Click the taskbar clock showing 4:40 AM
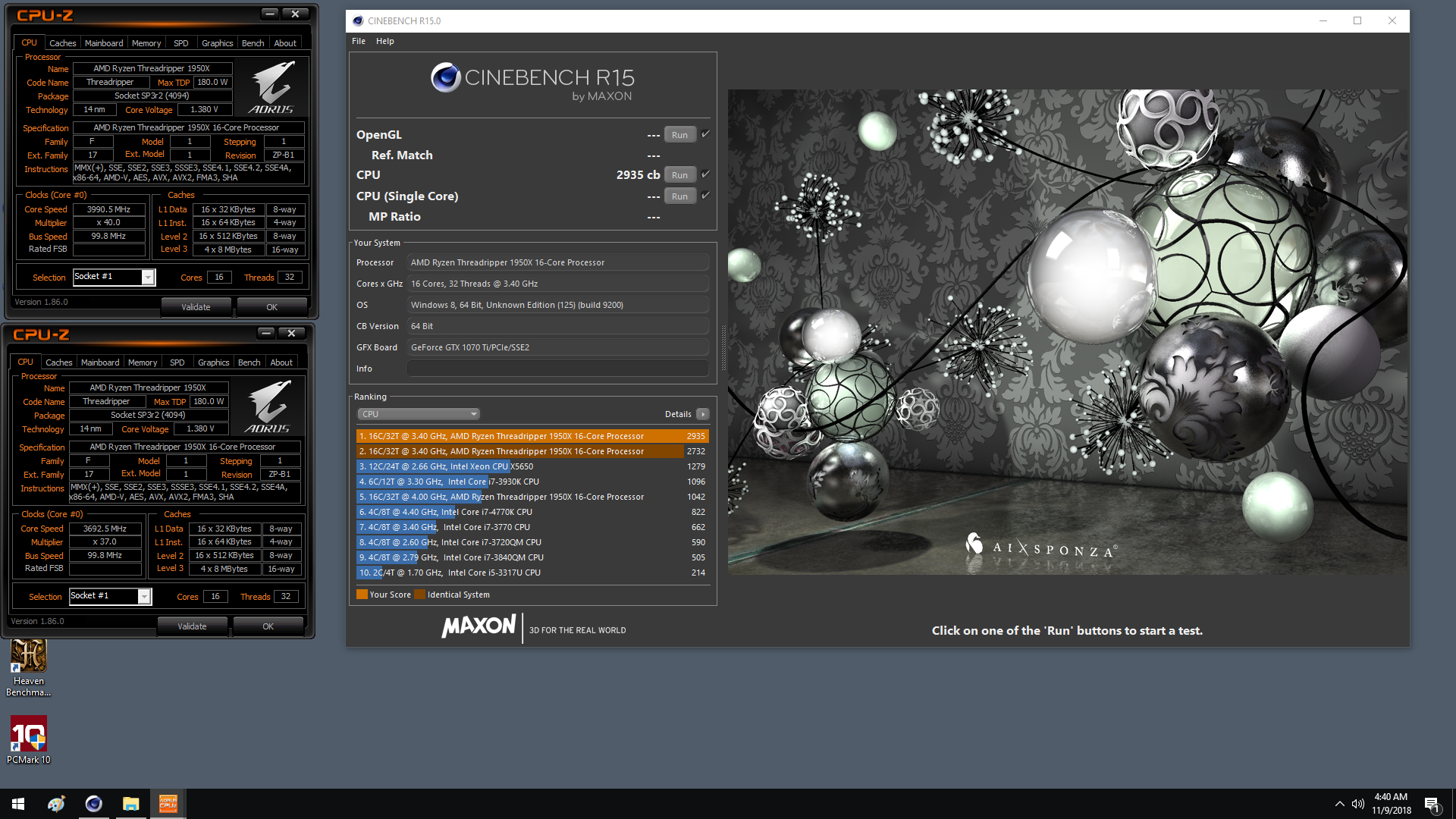The height and width of the screenshot is (819, 1456). point(1391,804)
